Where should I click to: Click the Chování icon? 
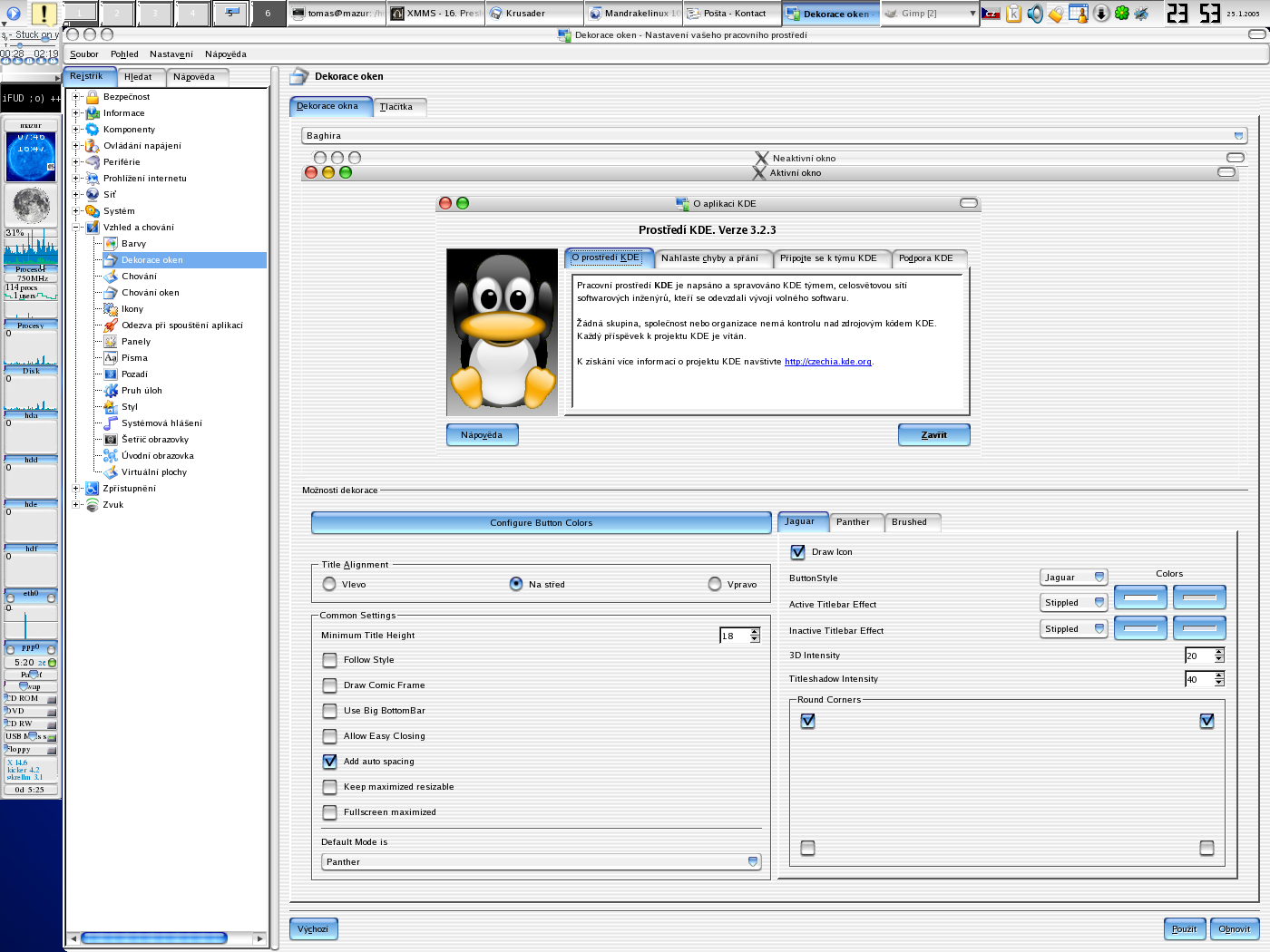coord(111,277)
